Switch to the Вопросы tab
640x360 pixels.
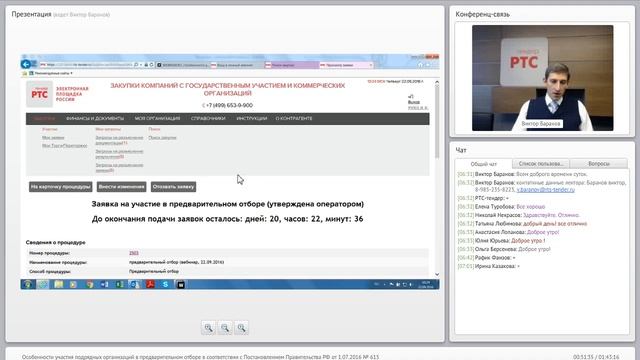click(599, 163)
